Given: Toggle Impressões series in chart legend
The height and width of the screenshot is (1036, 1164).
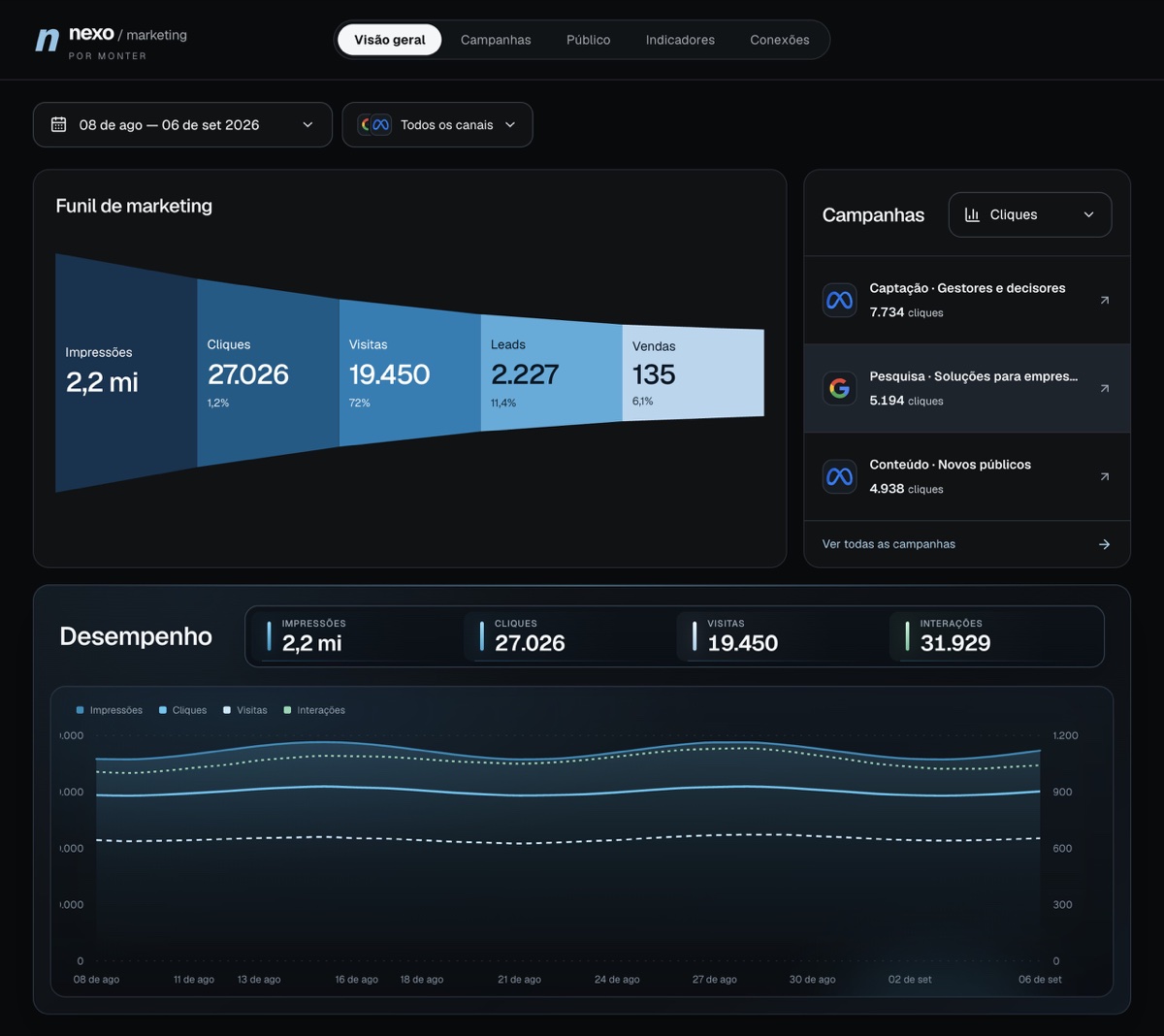Looking at the screenshot, I should pos(109,710).
